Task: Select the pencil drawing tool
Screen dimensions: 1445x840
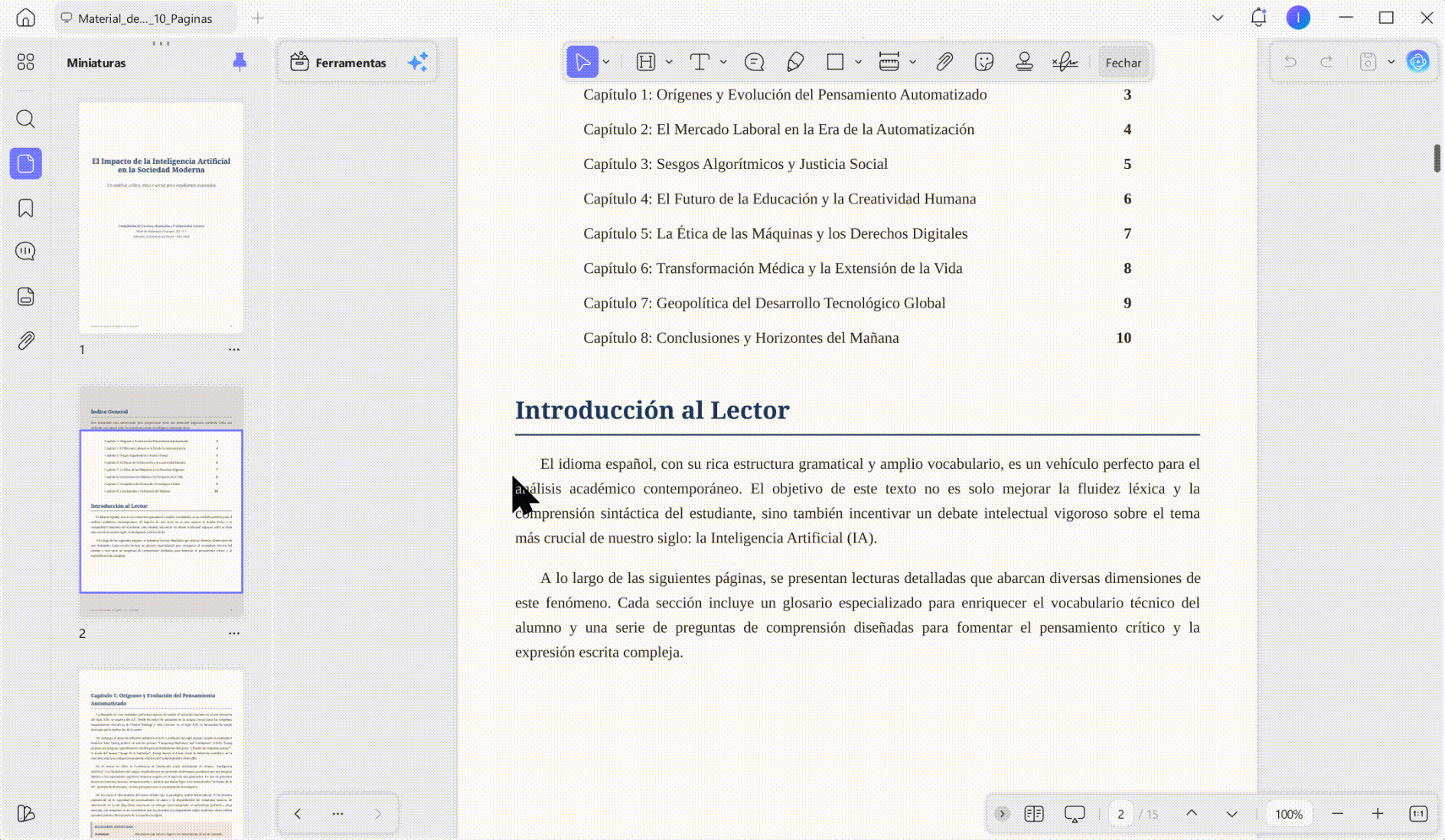Action: point(795,62)
